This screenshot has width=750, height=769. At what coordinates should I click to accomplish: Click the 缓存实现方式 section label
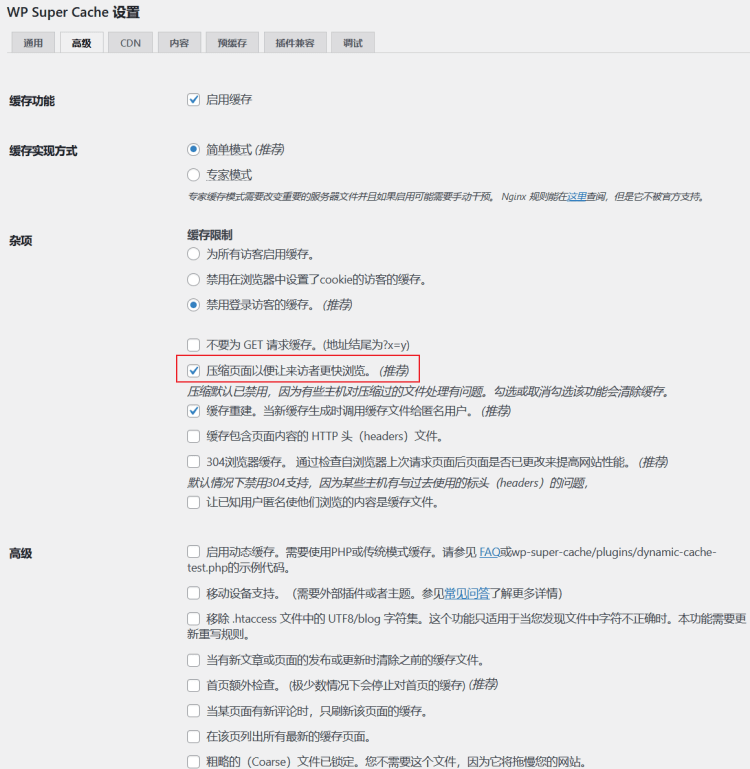(x=43, y=151)
